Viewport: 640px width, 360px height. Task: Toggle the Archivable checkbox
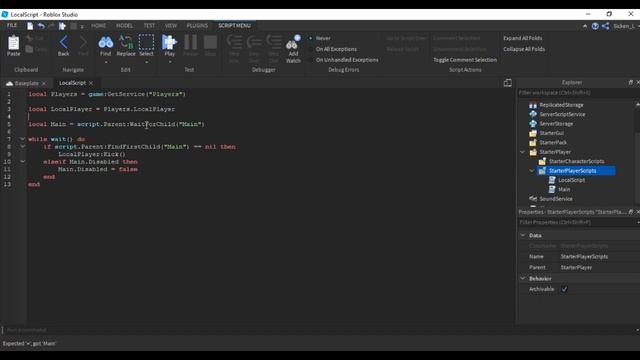[564, 289]
